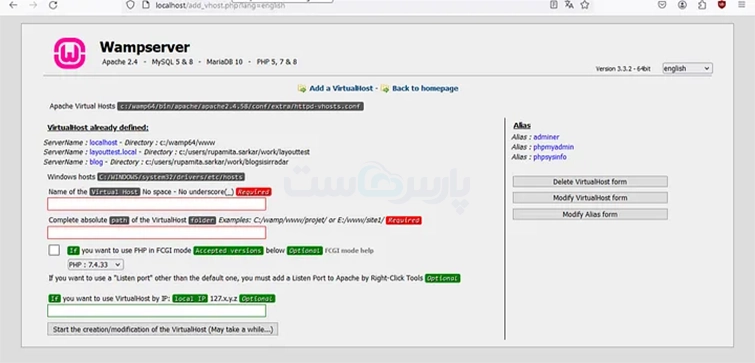Open the localhost ServerName link
This screenshot has width=755, height=363.
pos(104,143)
